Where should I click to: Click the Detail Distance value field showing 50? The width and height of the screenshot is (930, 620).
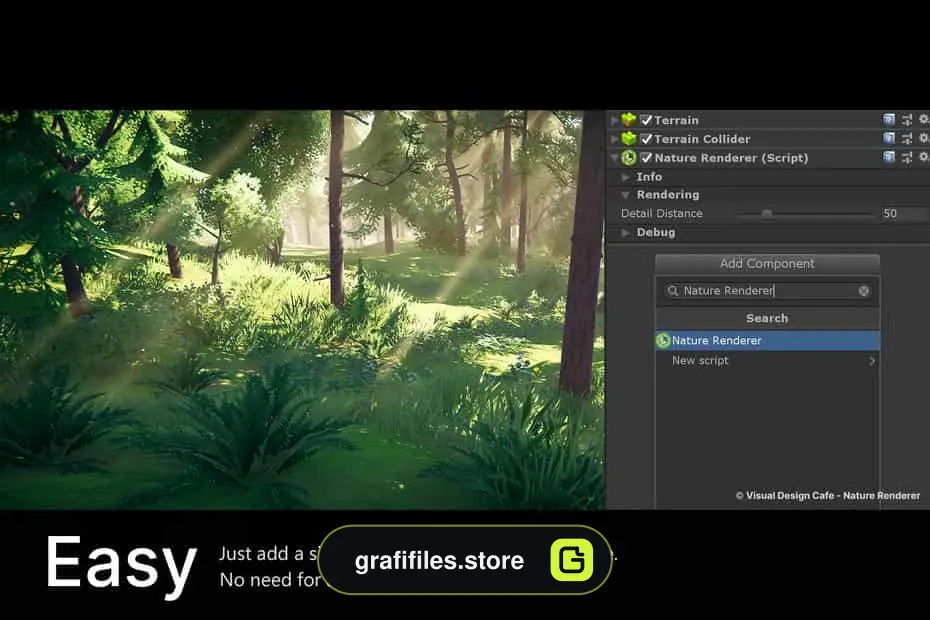[903, 214]
